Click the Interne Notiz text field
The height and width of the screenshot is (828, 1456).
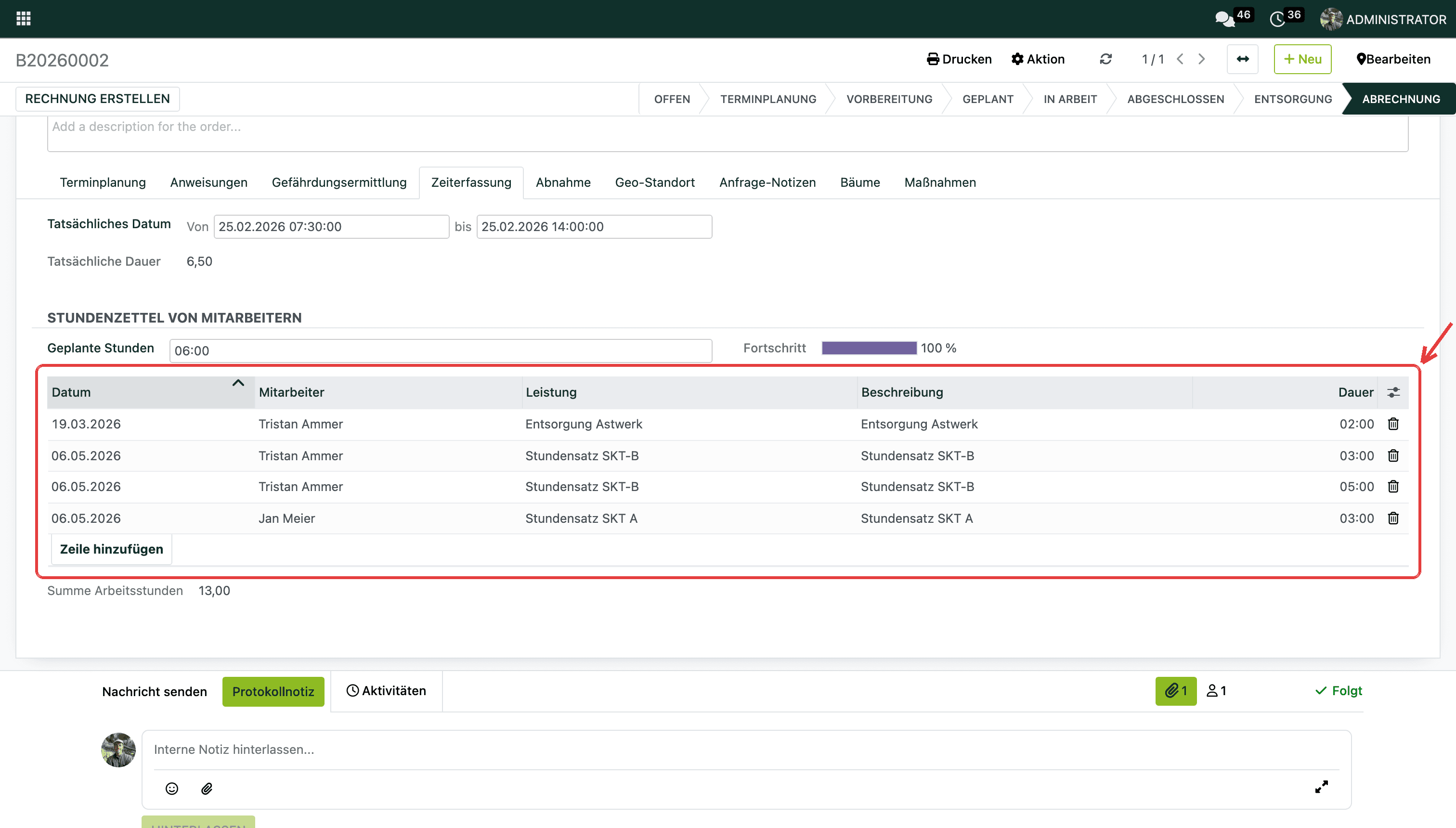(746, 750)
